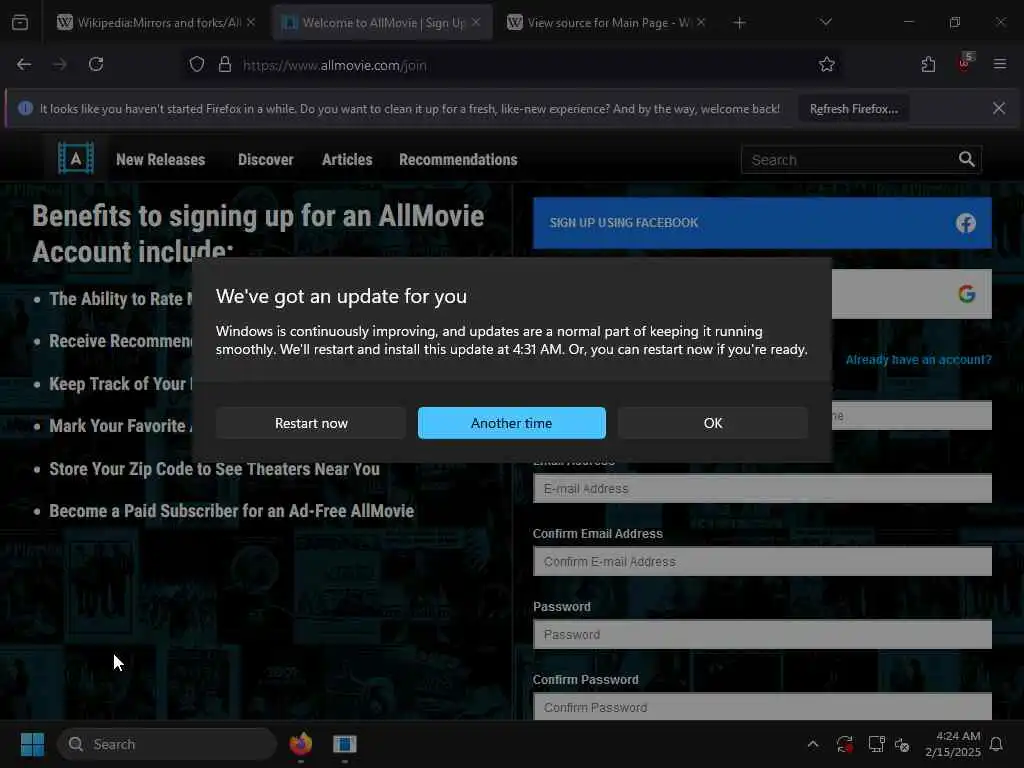The image size is (1024, 768).
Task: Click the info icon on notification bar
Action: pyautogui.click(x=25, y=108)
